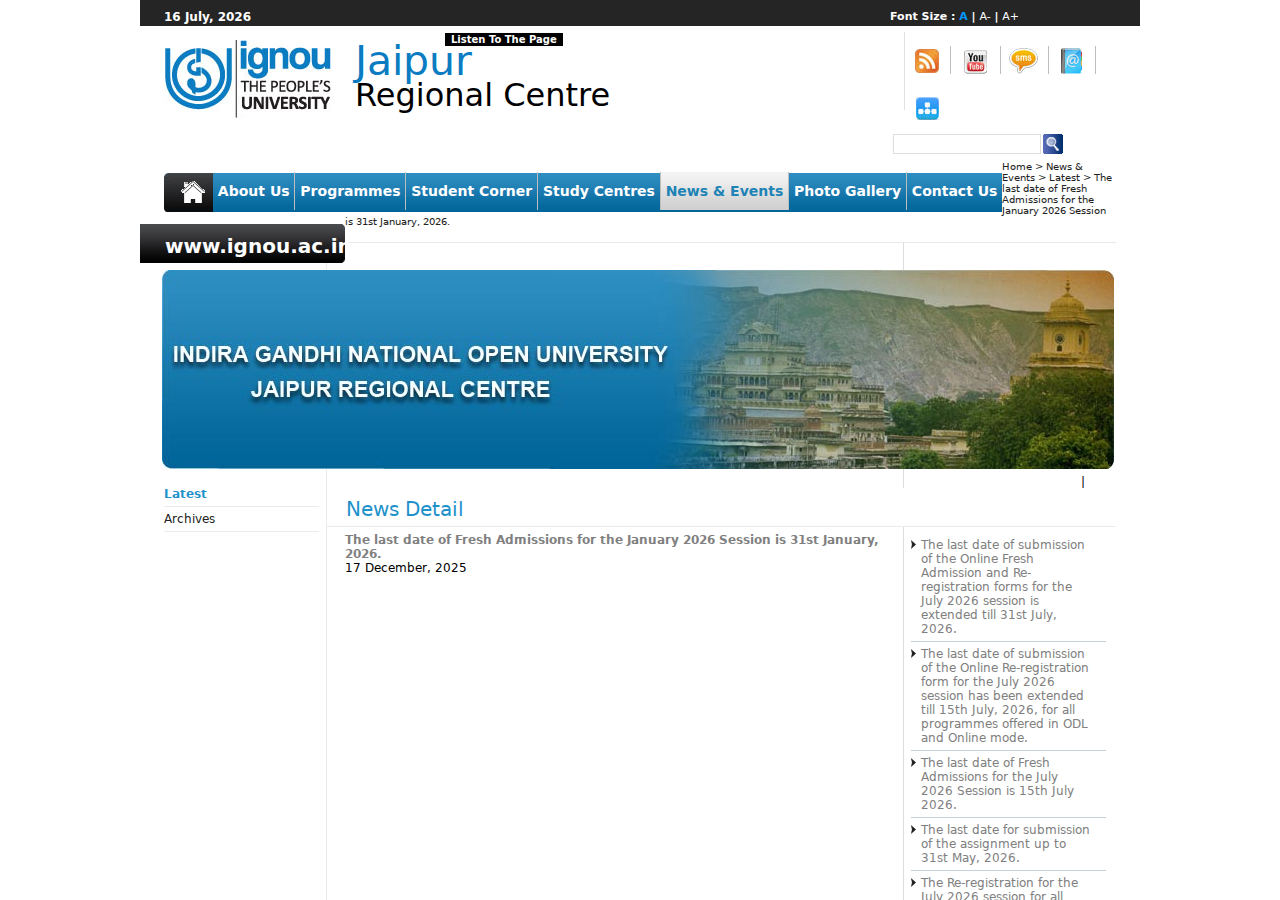
Task: Select Latest in the left sidebar
Action: (185, 494)
